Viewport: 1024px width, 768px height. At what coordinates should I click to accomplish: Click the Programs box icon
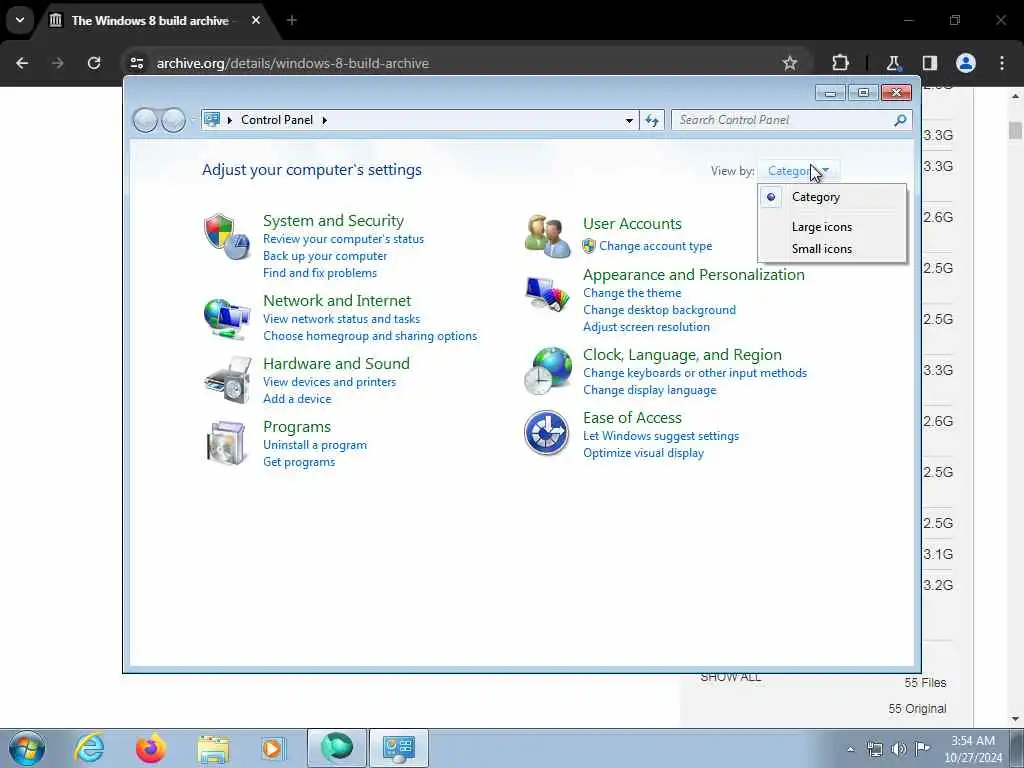pyautogui.click(x=227, y=443)
